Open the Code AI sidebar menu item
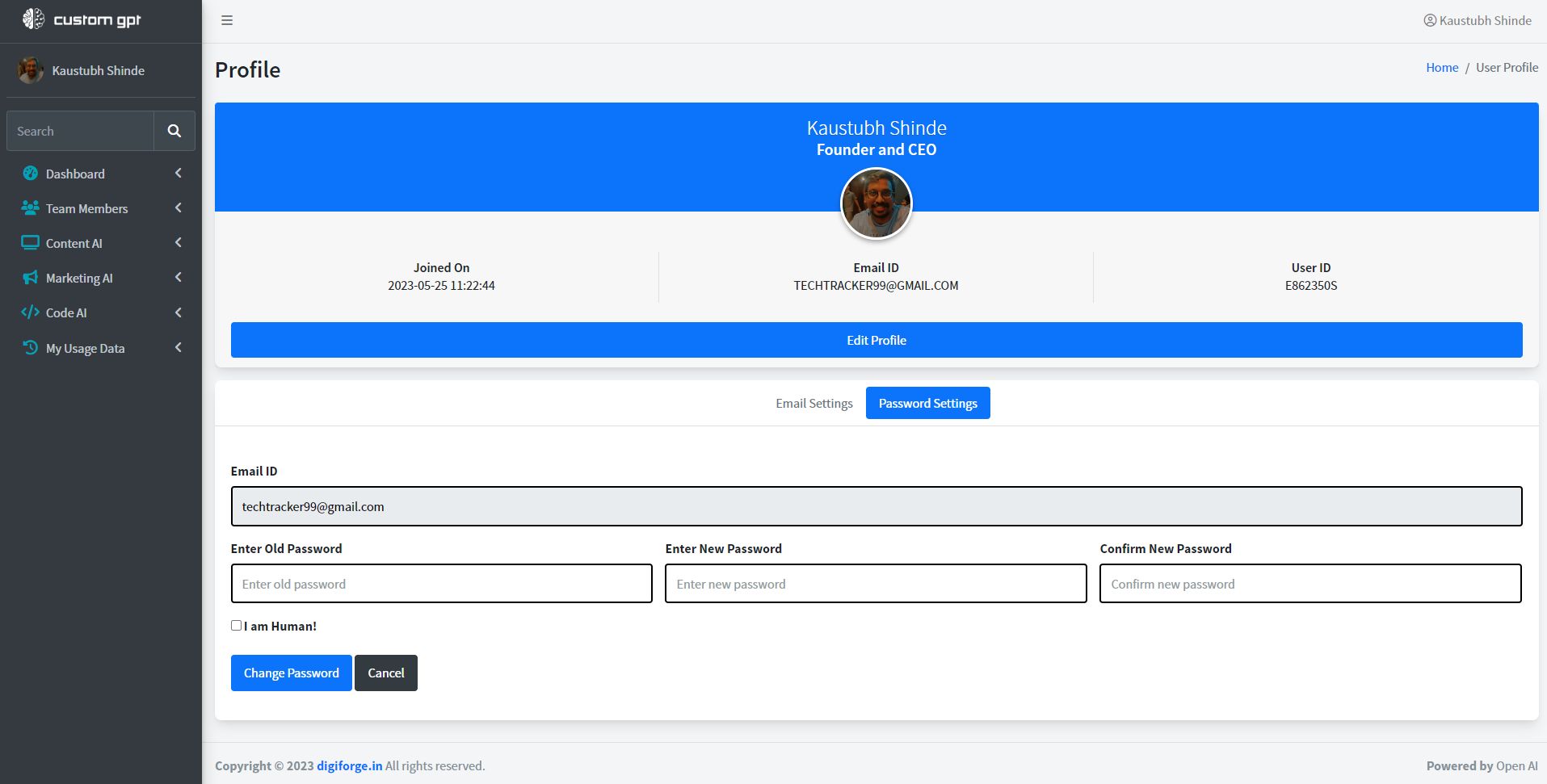 (x=101, y=312)
